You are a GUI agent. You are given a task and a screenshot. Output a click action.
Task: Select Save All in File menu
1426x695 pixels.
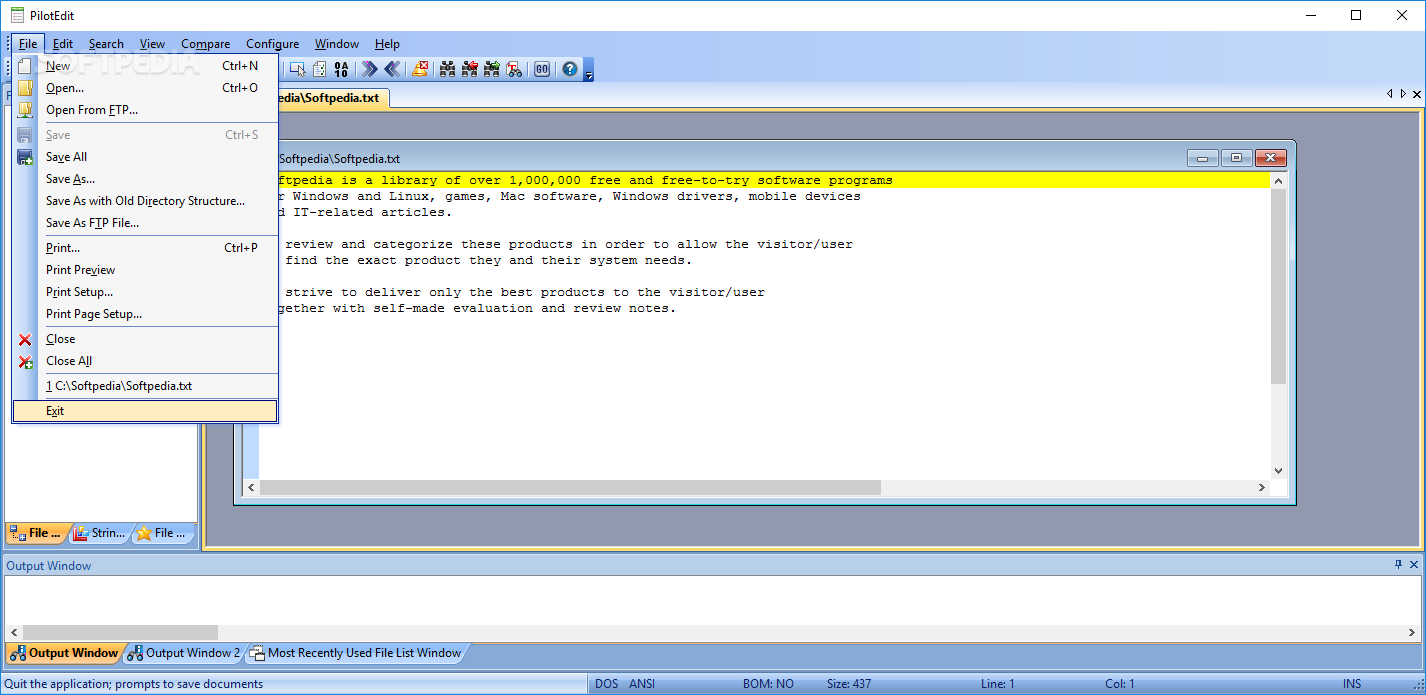[145, 157]
